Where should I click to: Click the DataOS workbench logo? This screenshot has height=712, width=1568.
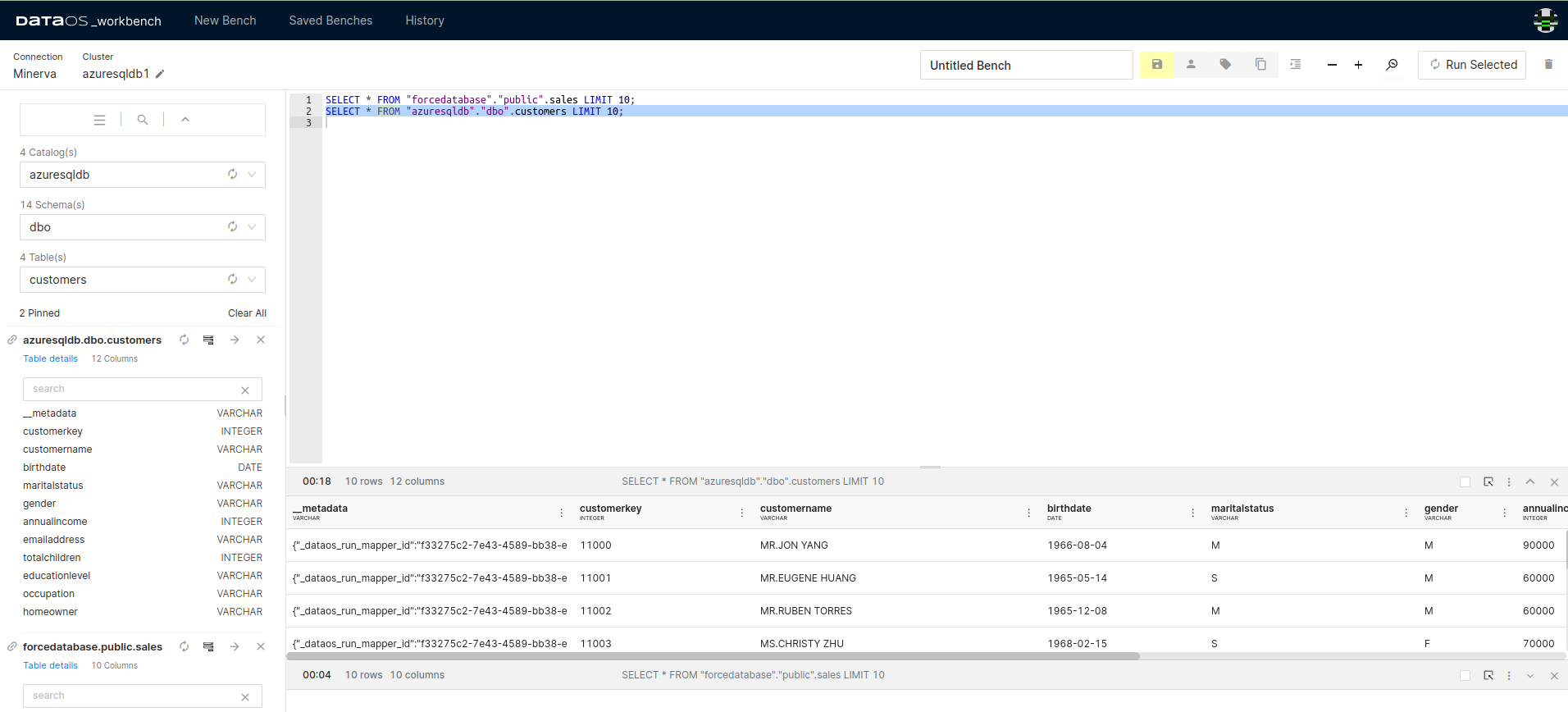(89, 21)
